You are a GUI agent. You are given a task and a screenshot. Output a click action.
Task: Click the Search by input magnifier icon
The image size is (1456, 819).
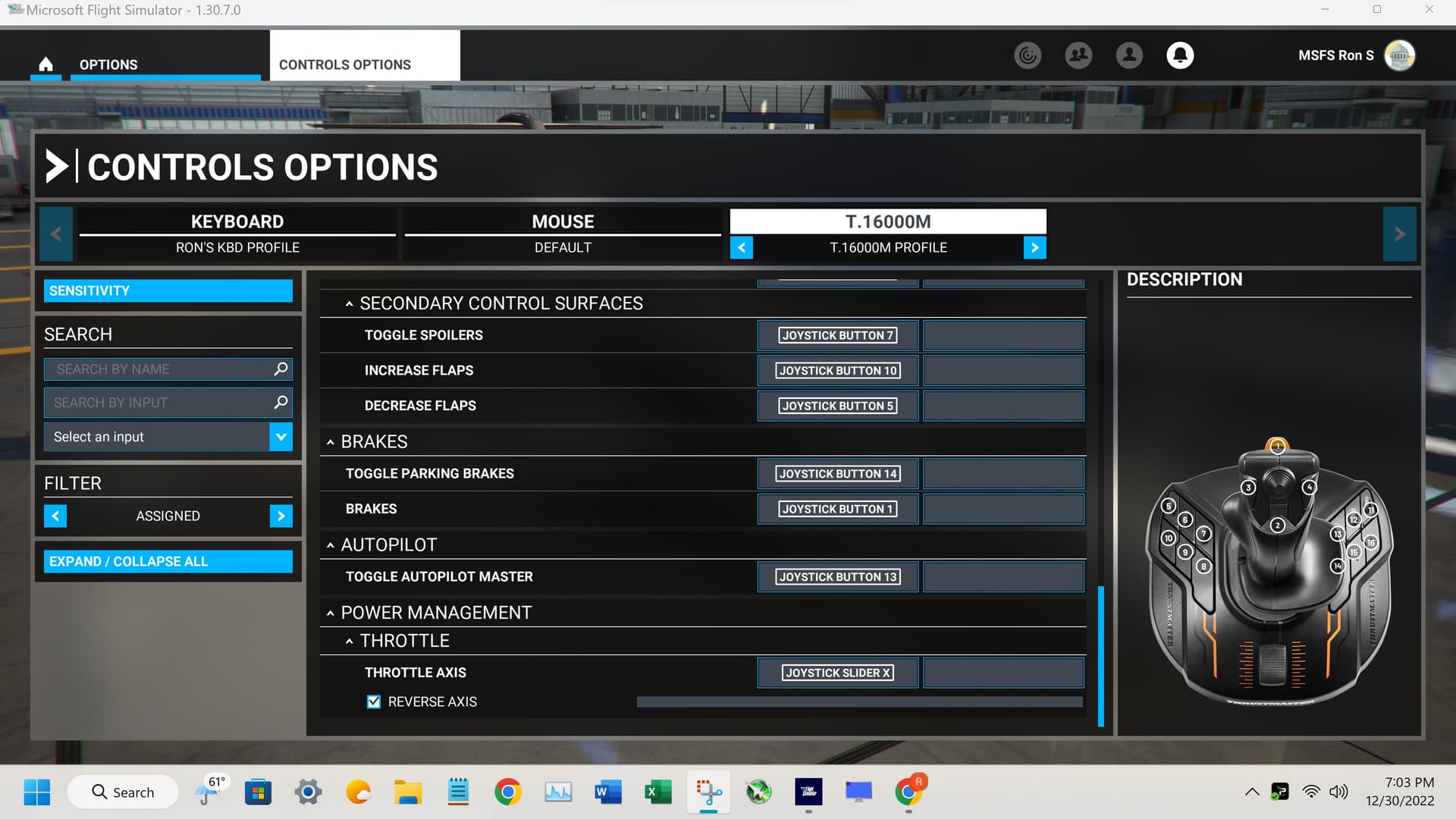click(x=281, y=402)
